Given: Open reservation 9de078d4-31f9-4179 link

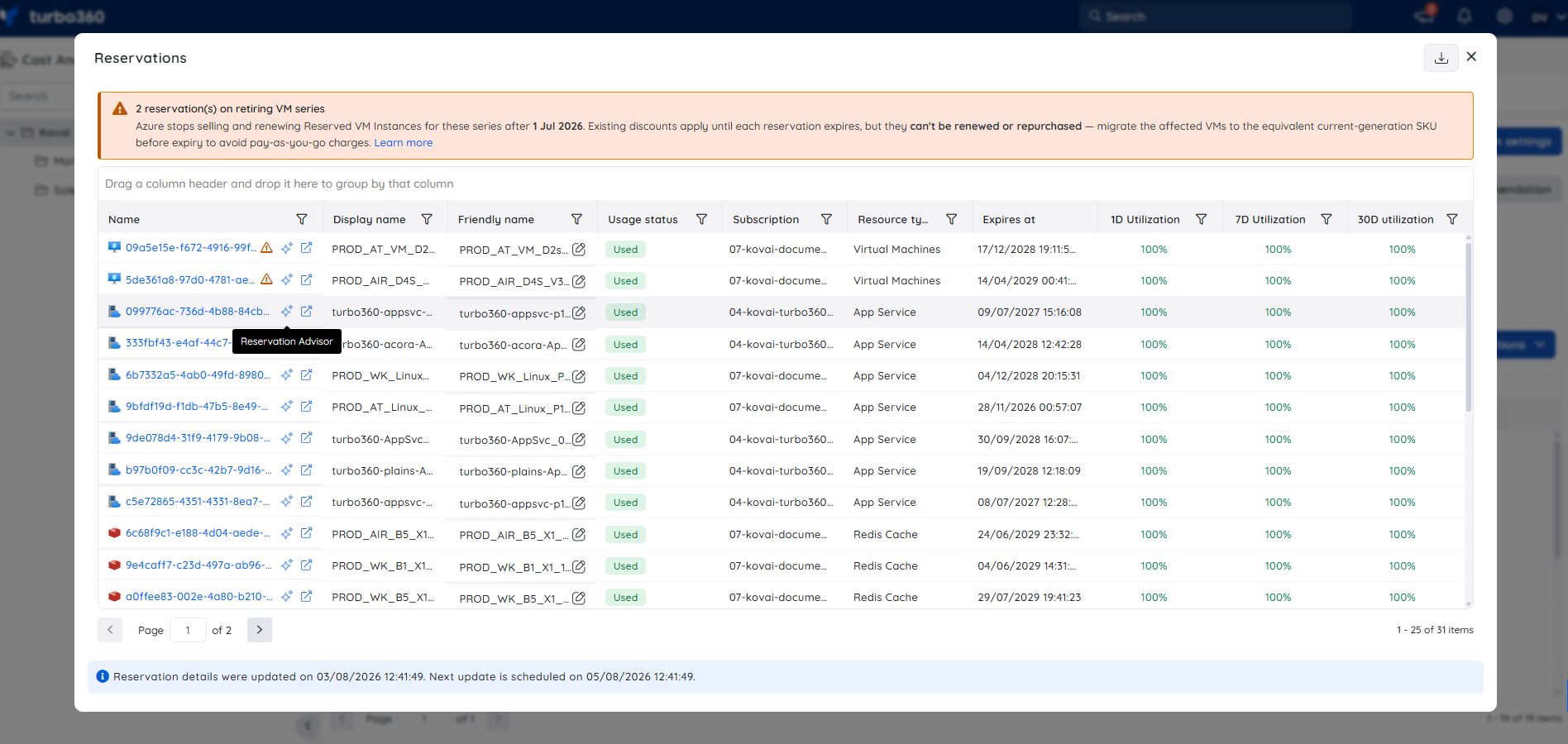Looking at the screenshot, I should point(198,438).
